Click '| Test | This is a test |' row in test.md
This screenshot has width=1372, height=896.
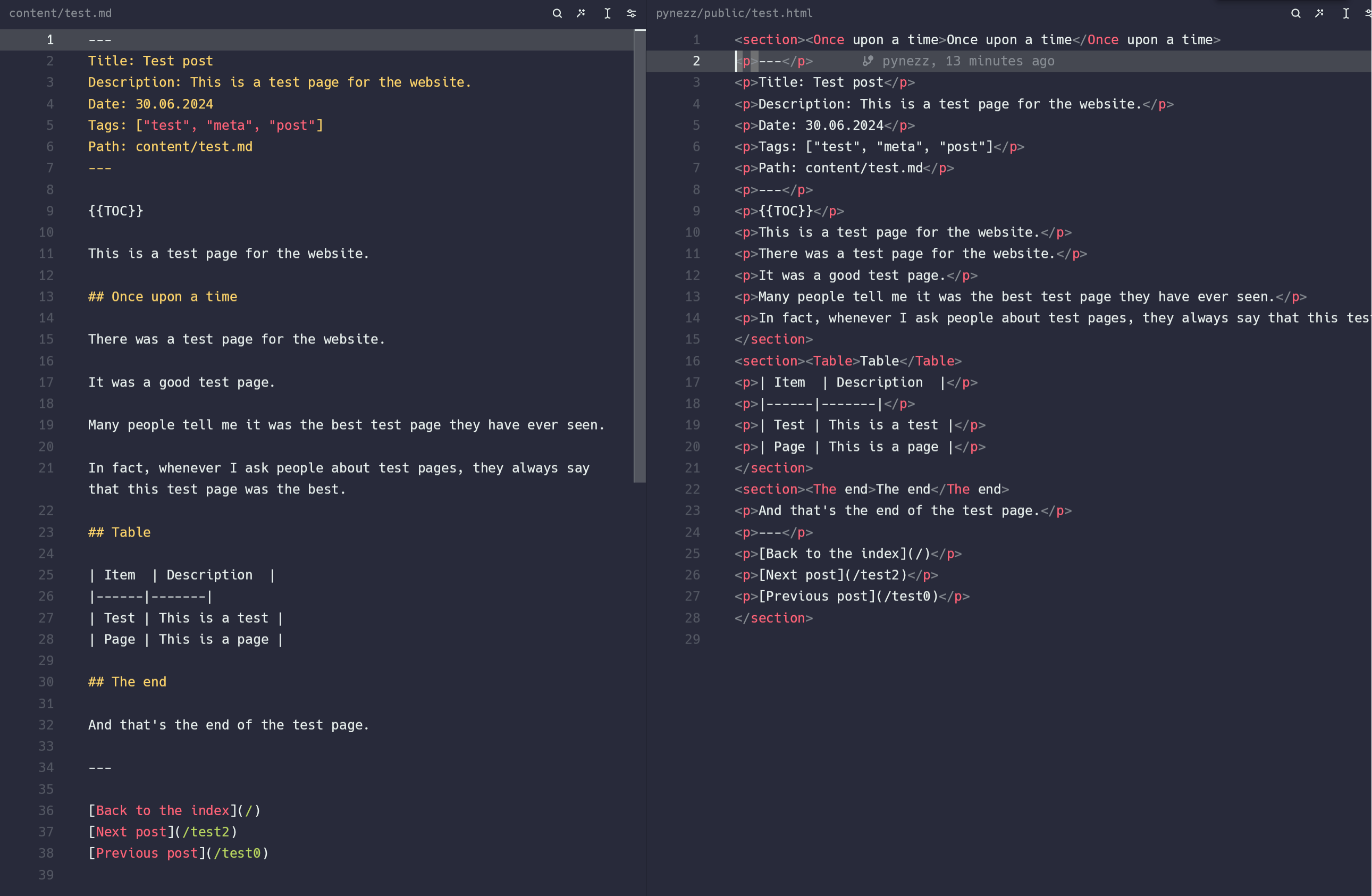(x=186, y=618)
